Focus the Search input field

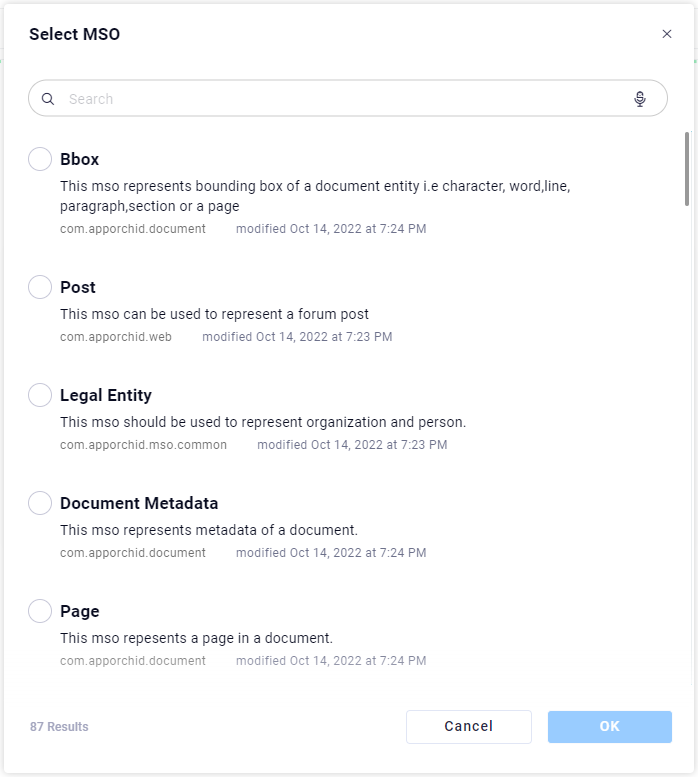[340, 99]
